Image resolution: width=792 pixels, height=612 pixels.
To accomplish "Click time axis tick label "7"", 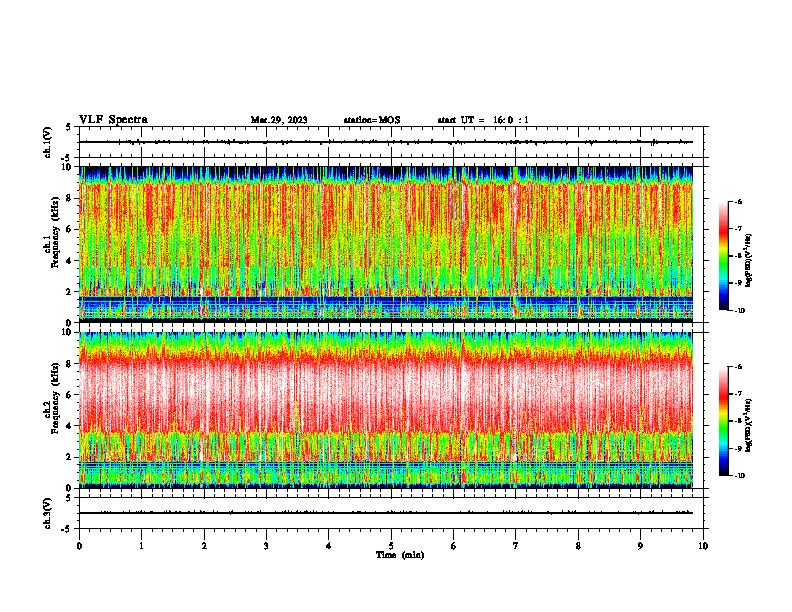I will (516, 546).
